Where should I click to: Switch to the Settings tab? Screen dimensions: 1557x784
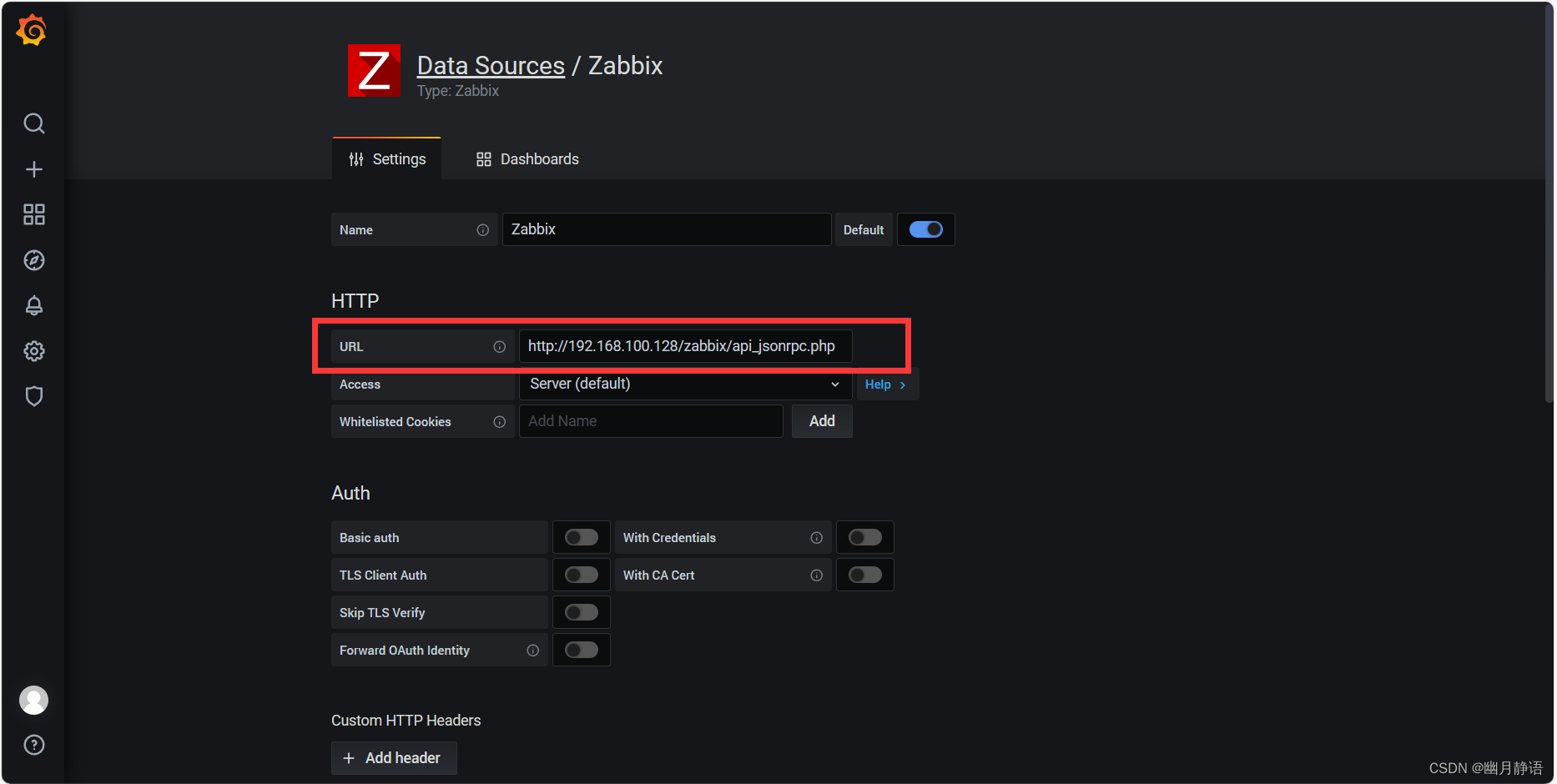point(387,159)
